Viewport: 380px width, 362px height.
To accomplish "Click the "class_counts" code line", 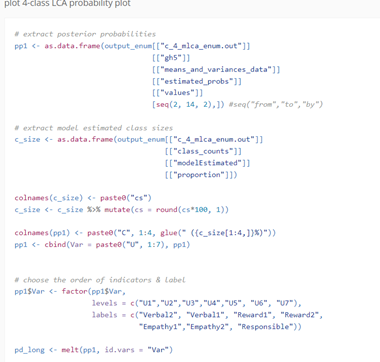I will 203,151.
